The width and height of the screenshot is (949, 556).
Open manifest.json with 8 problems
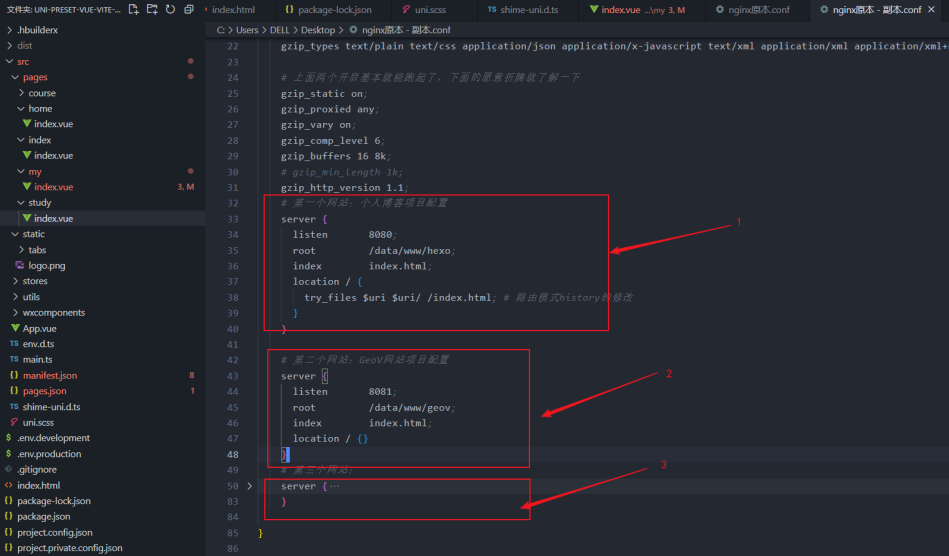pos(50,375)
